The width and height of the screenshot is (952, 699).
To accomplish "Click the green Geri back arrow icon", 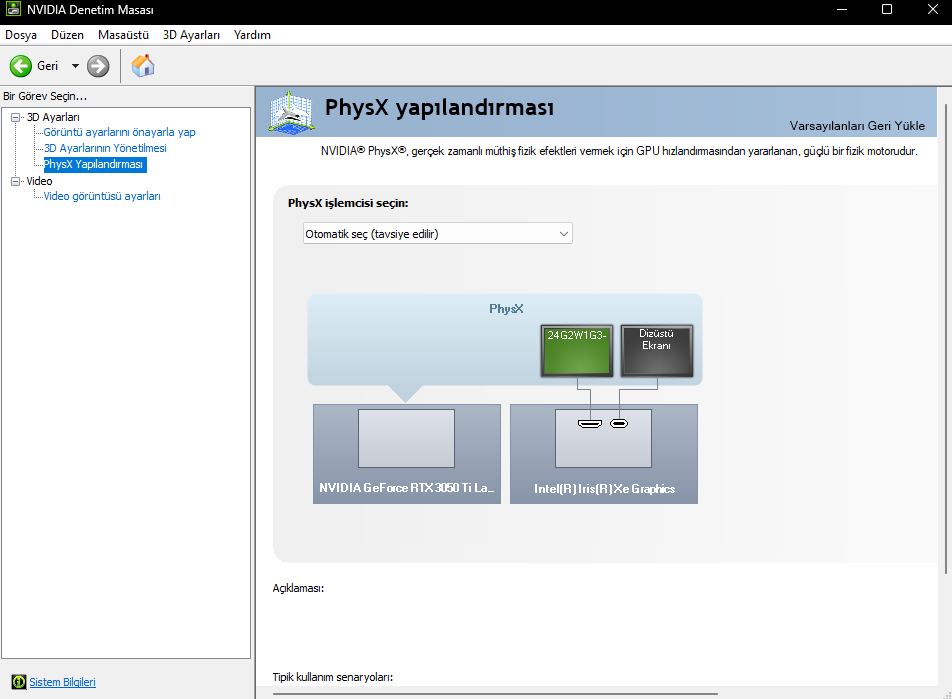I will point(21,66).
